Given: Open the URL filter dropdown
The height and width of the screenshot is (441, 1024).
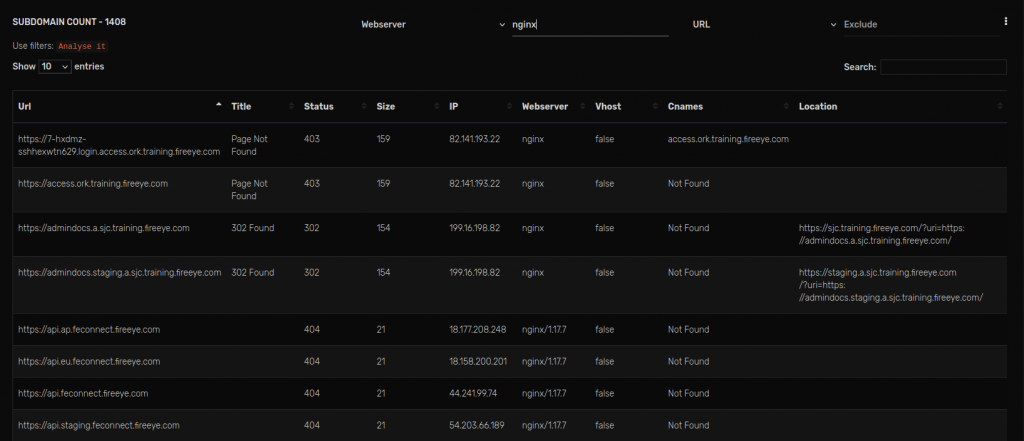Looking at the screenshot, I should 764,24.
